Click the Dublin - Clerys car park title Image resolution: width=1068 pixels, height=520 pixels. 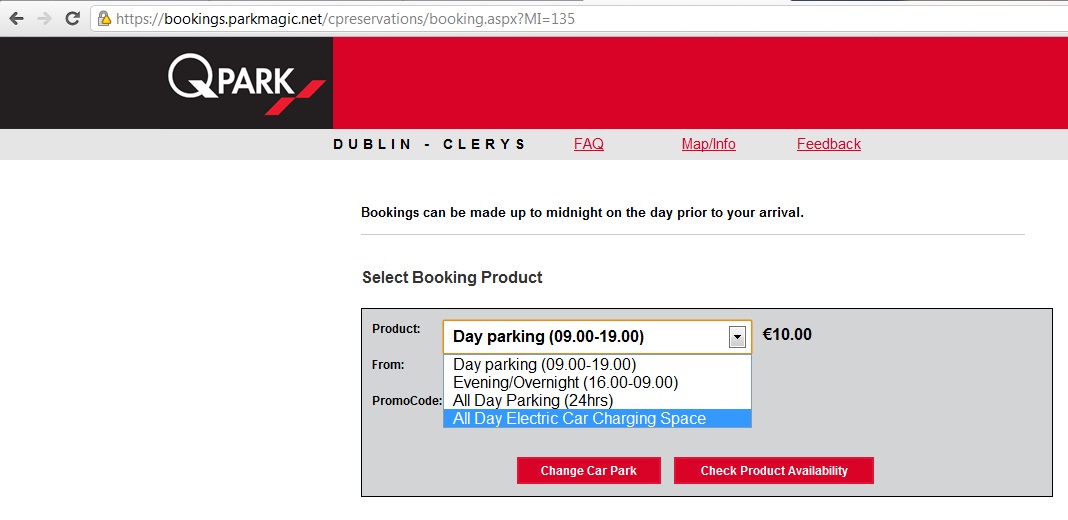(429, 144)
